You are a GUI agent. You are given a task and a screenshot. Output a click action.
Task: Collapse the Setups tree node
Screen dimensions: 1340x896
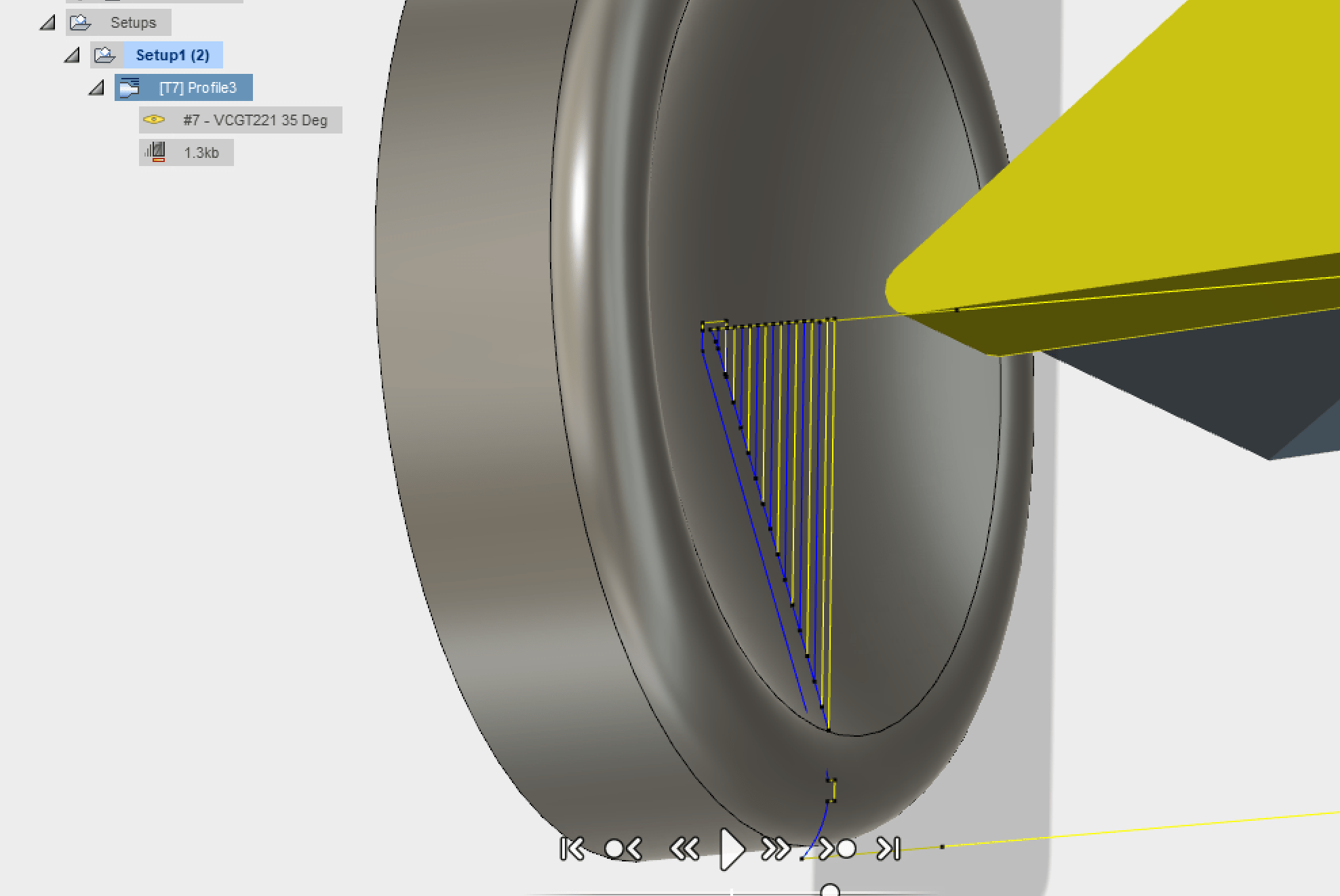(47, 22)
